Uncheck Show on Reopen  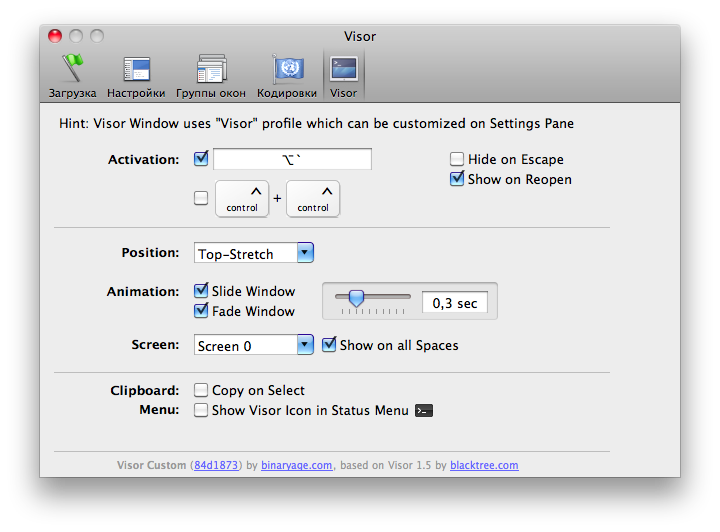pos(457,179)
